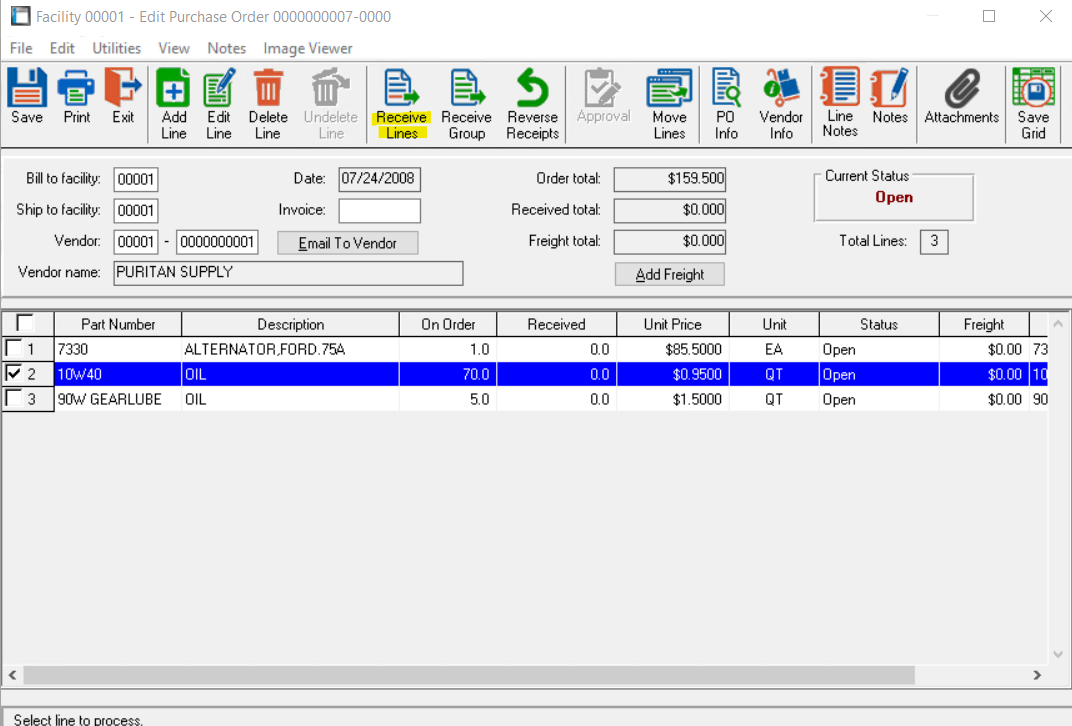The height and width of the screenshot is (726, 1072).
Task: Click the horizontal scrollbar right arrow
Action: pyautogui.click(x=1037, y=675)
